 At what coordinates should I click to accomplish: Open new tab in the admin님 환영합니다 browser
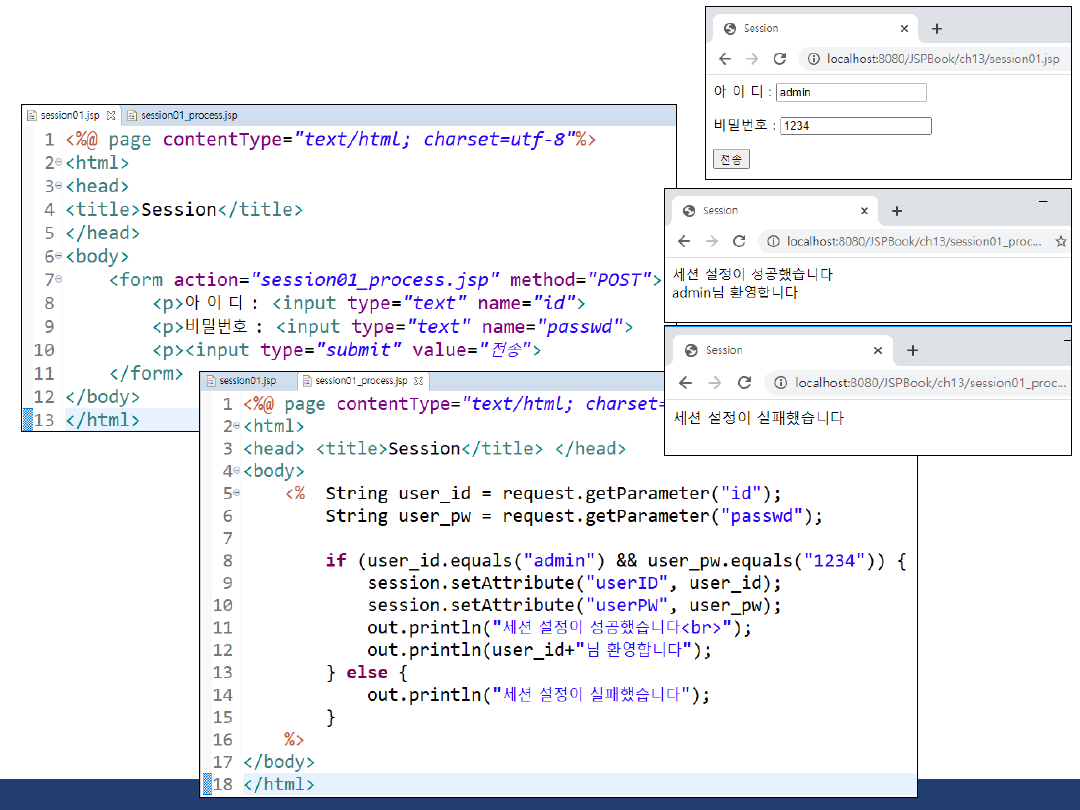pyautogui.click(x=897, y=211)
